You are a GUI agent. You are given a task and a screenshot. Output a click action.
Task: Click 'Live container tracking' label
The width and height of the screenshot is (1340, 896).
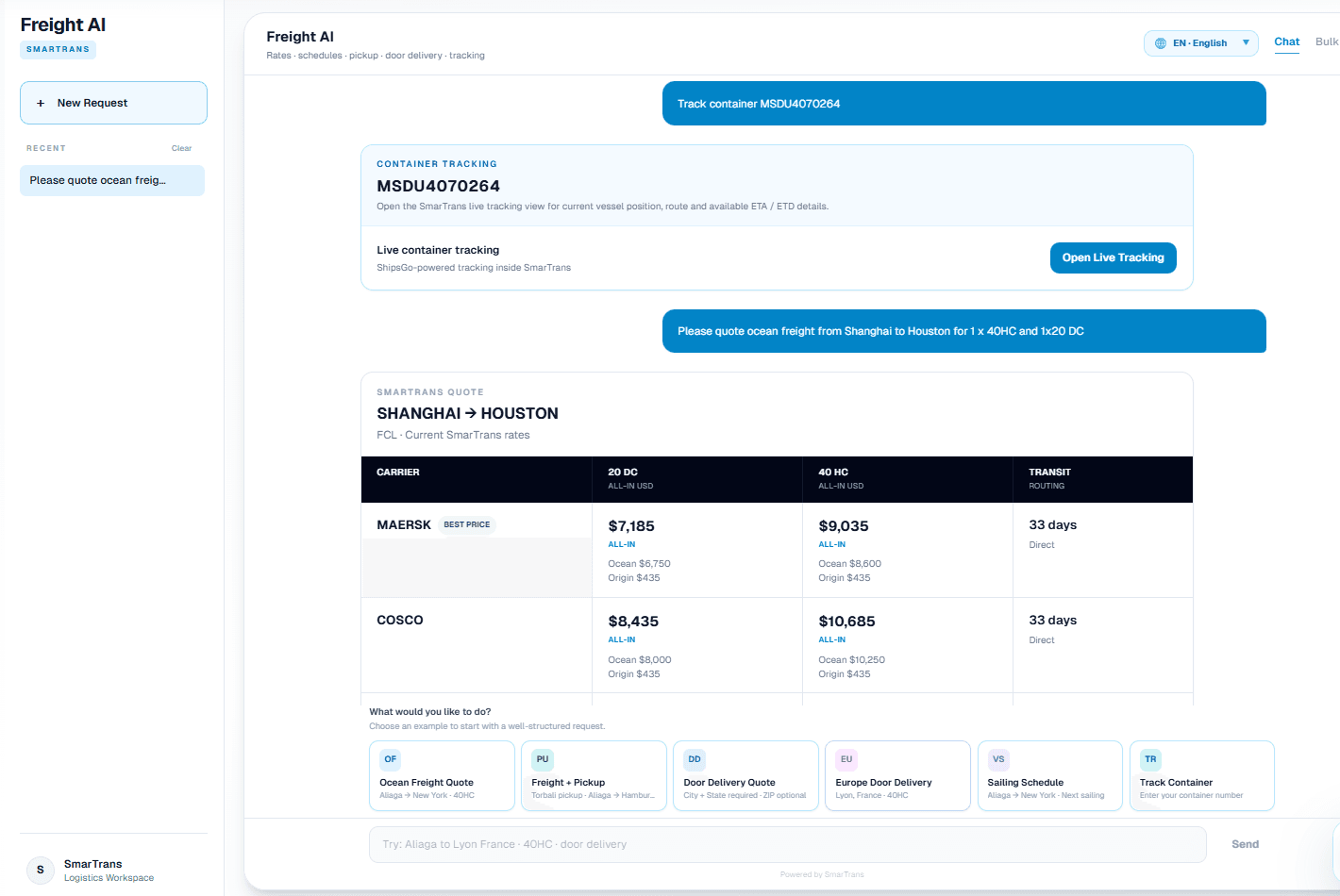[x=438, y=250]
